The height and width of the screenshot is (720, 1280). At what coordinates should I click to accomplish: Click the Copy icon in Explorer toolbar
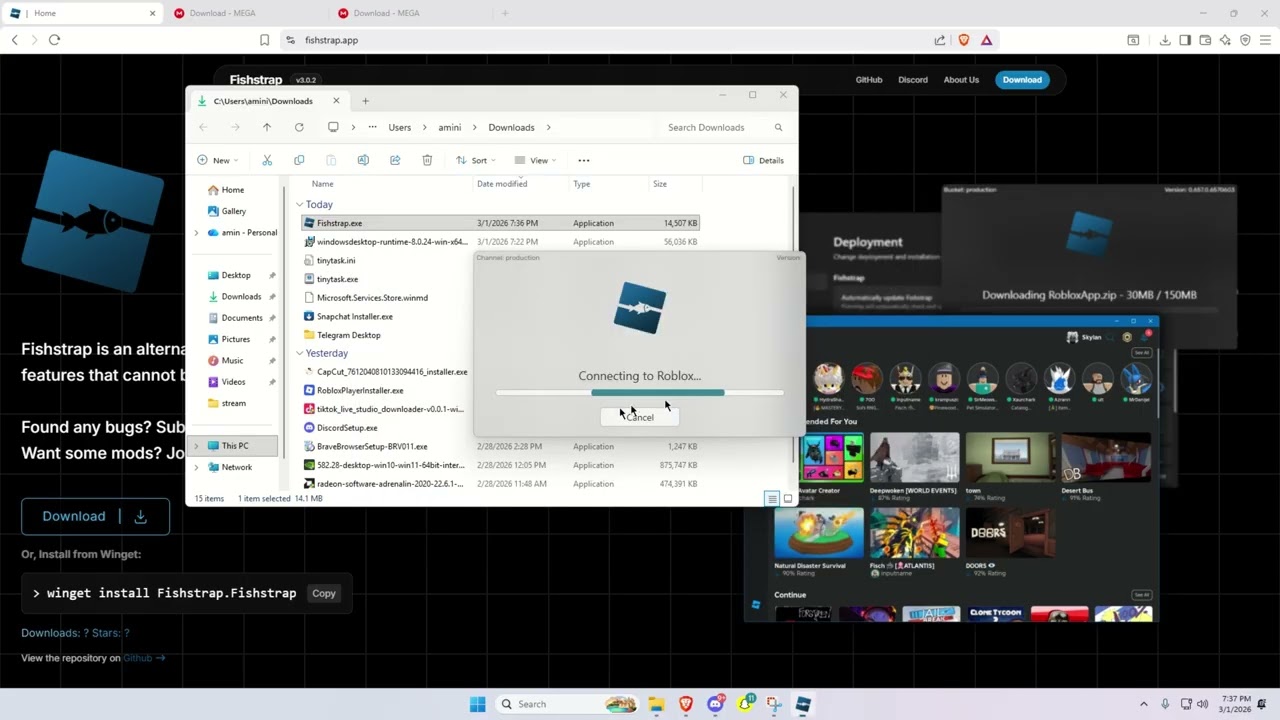coord(299,160)
